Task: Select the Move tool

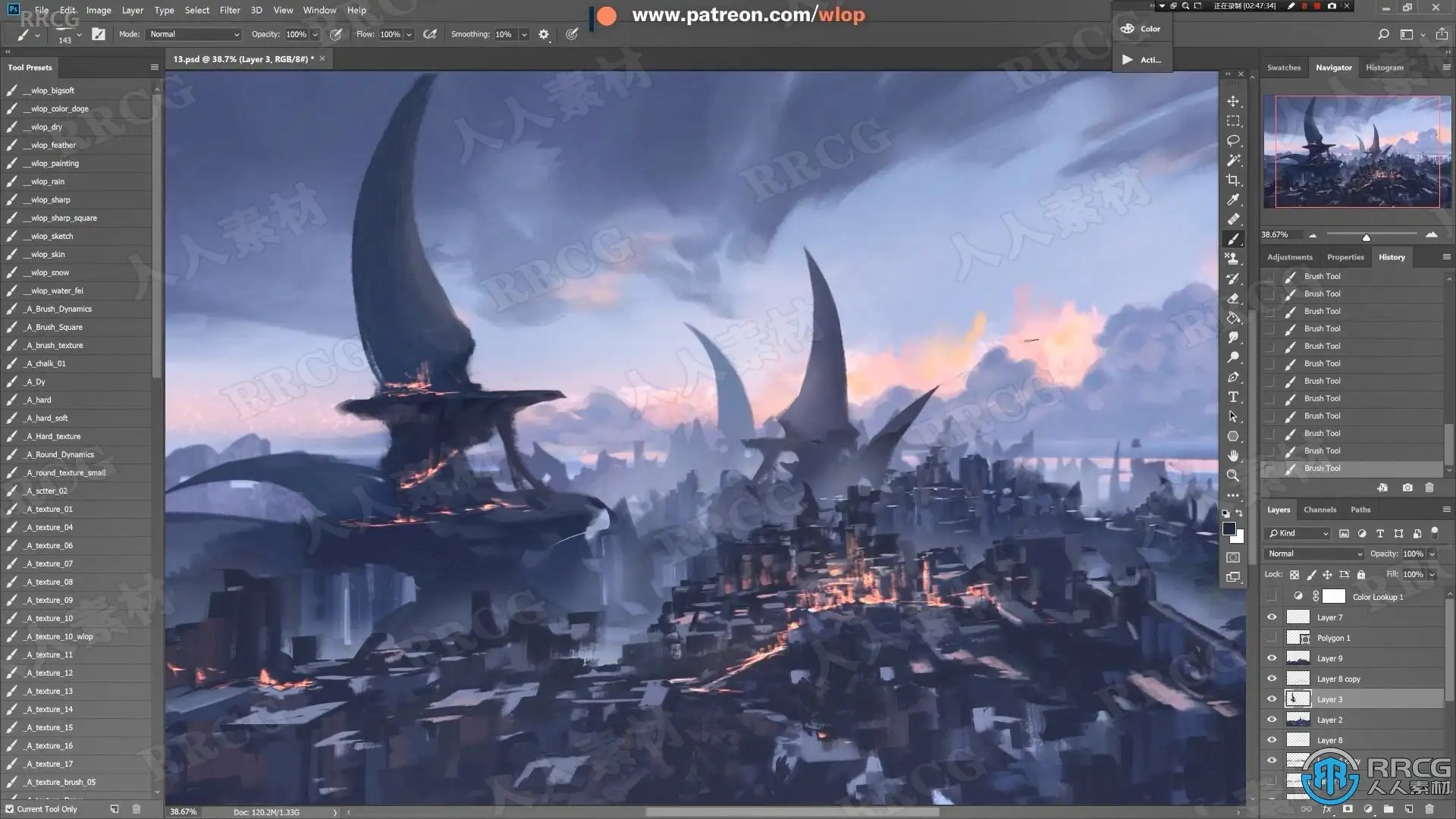Action: tap(1233, 102)
